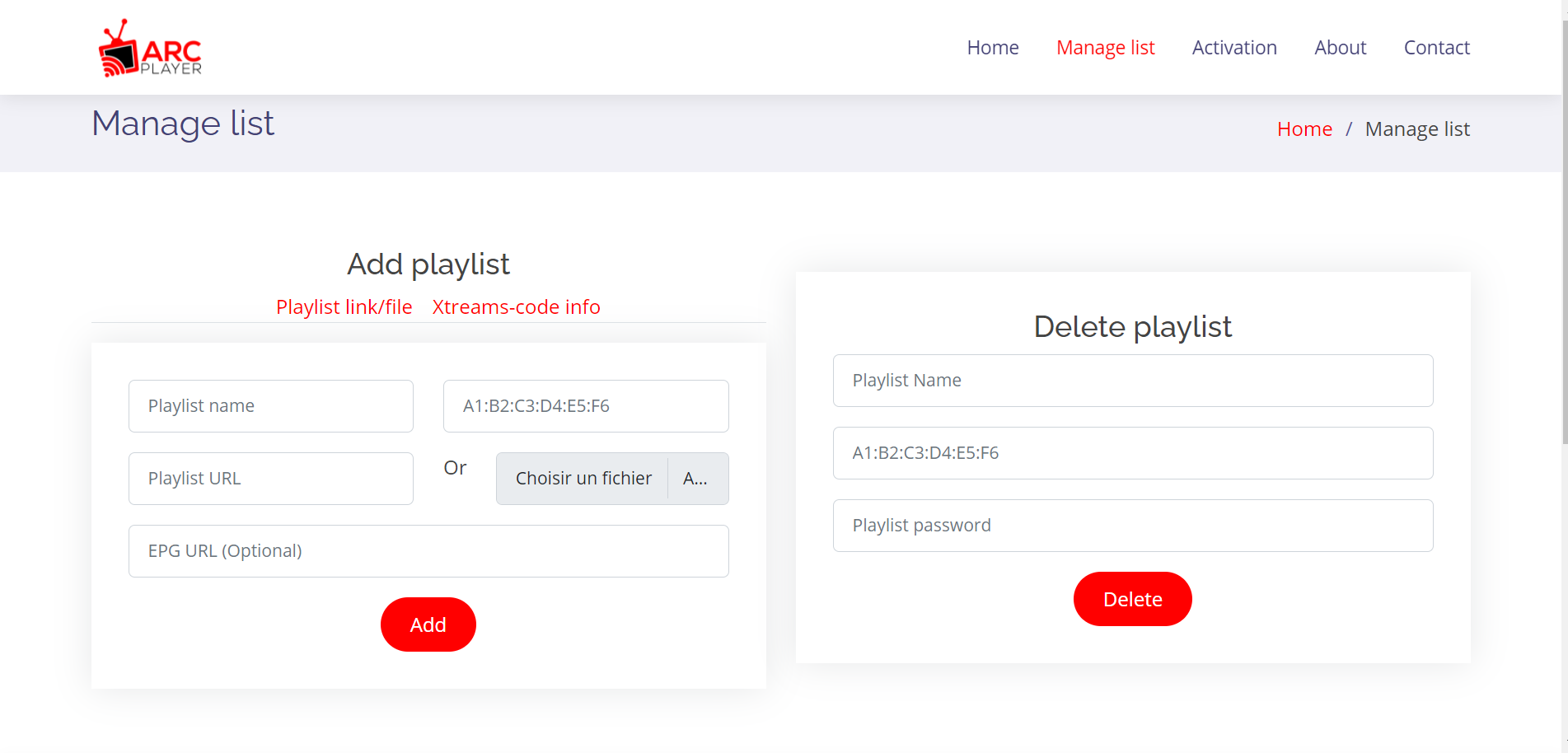Navigate to the About page
This screenshot has width=1568, height=753.
click(x=1340, y=48)
